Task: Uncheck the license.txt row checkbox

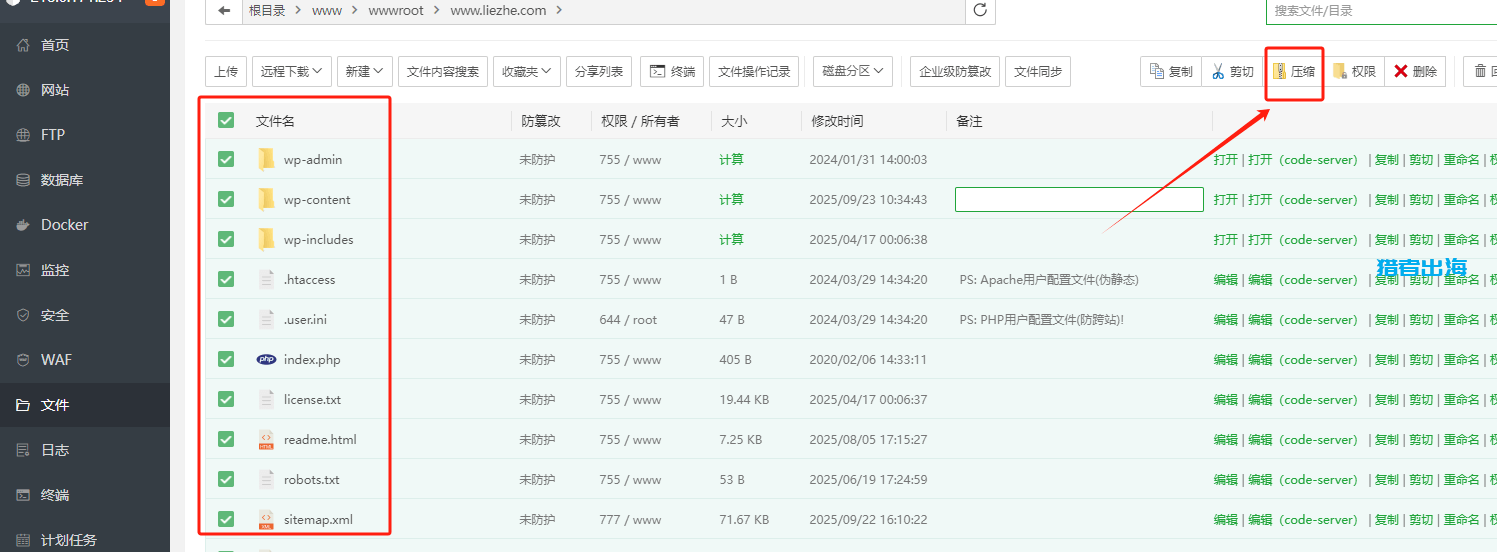Action: [226, 399]
